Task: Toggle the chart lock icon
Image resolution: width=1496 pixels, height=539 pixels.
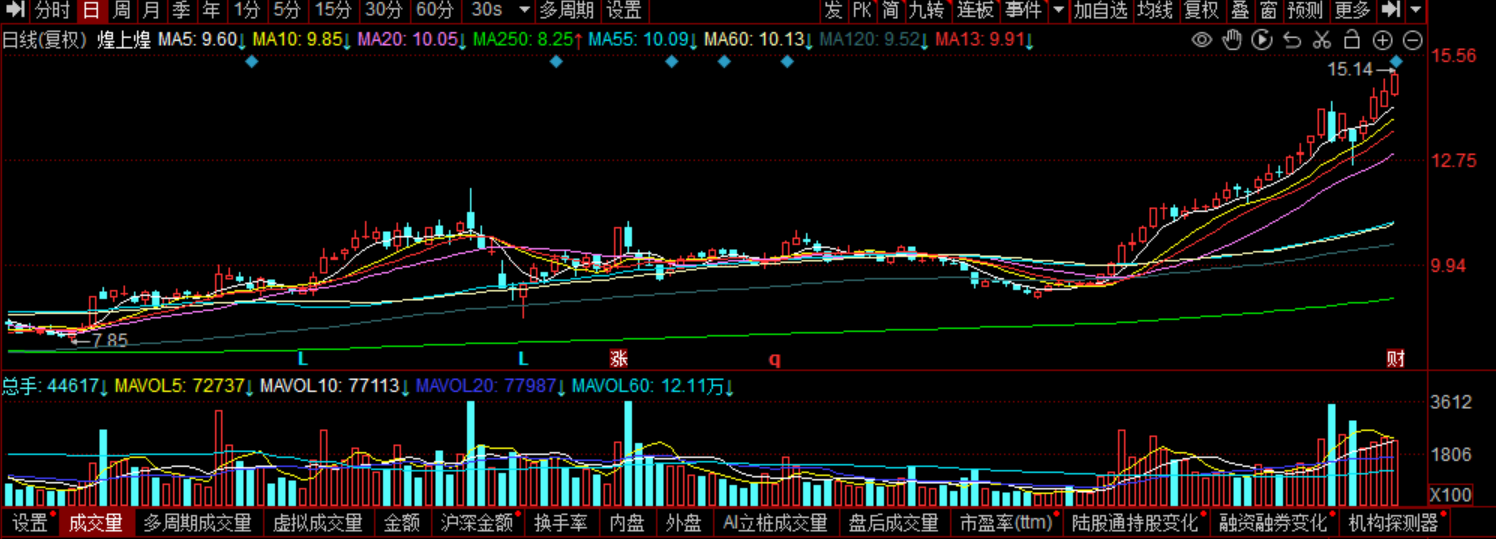Action: coord(1352,40)
